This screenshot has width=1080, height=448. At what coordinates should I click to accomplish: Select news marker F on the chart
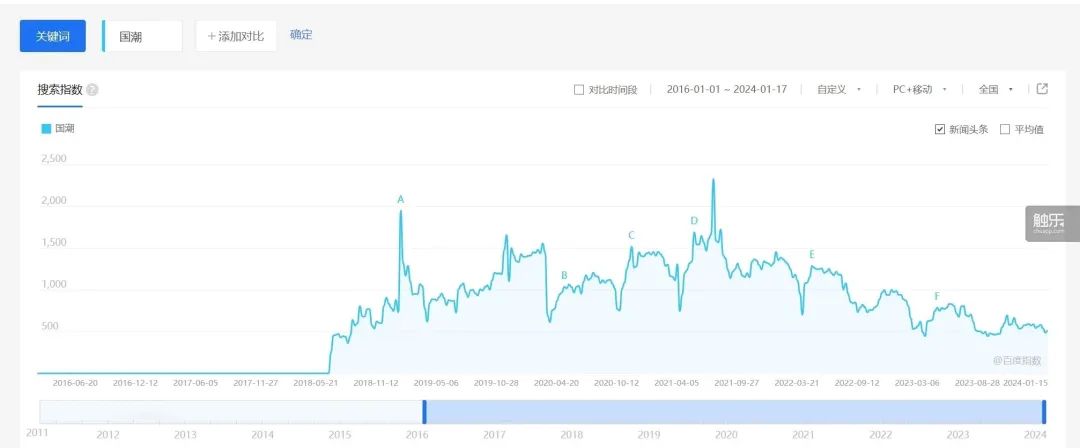pyautogui.click(x=937, y=297)
